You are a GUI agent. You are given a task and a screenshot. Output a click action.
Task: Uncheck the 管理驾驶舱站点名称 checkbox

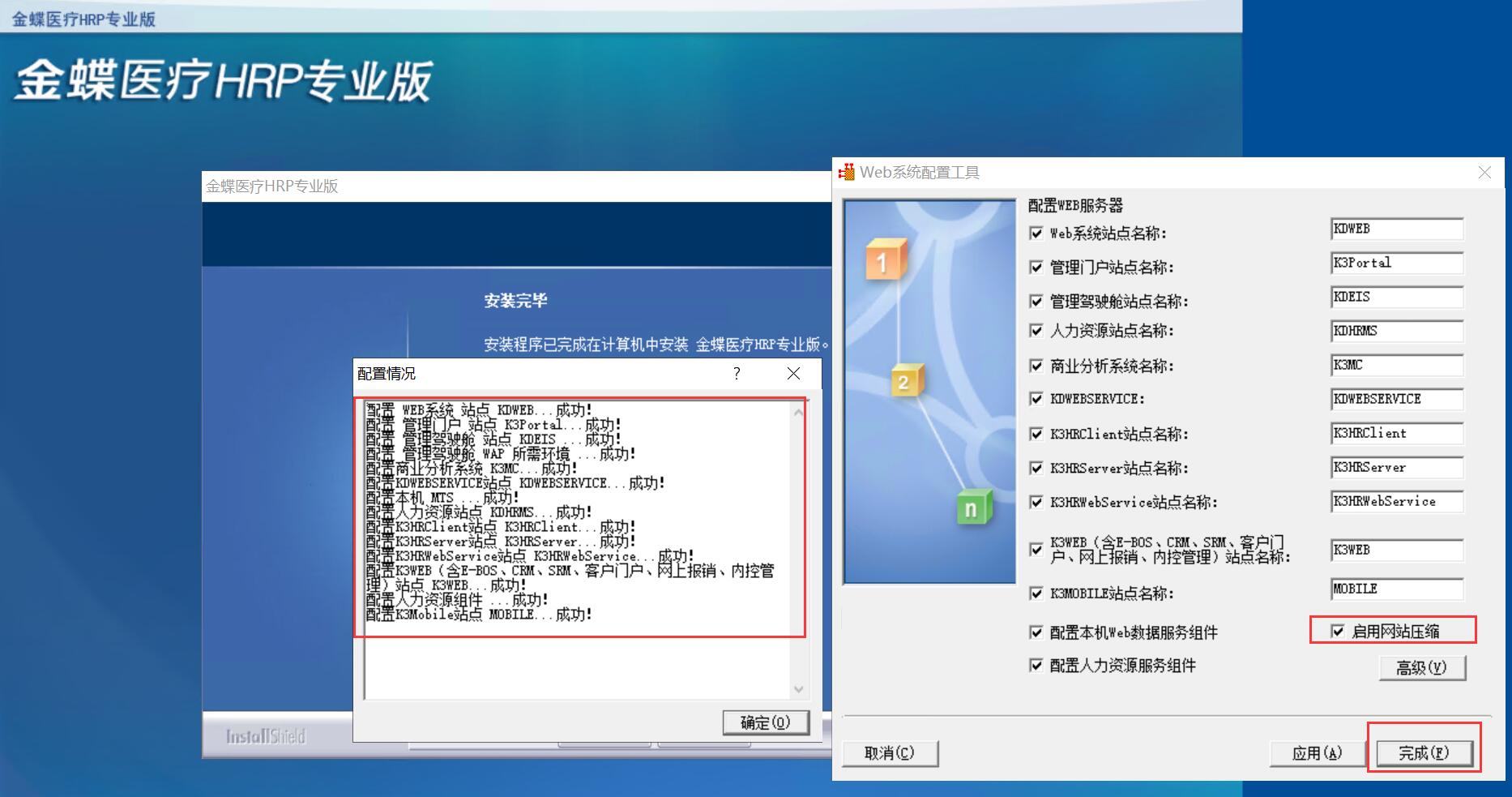tap(1036, 302)
